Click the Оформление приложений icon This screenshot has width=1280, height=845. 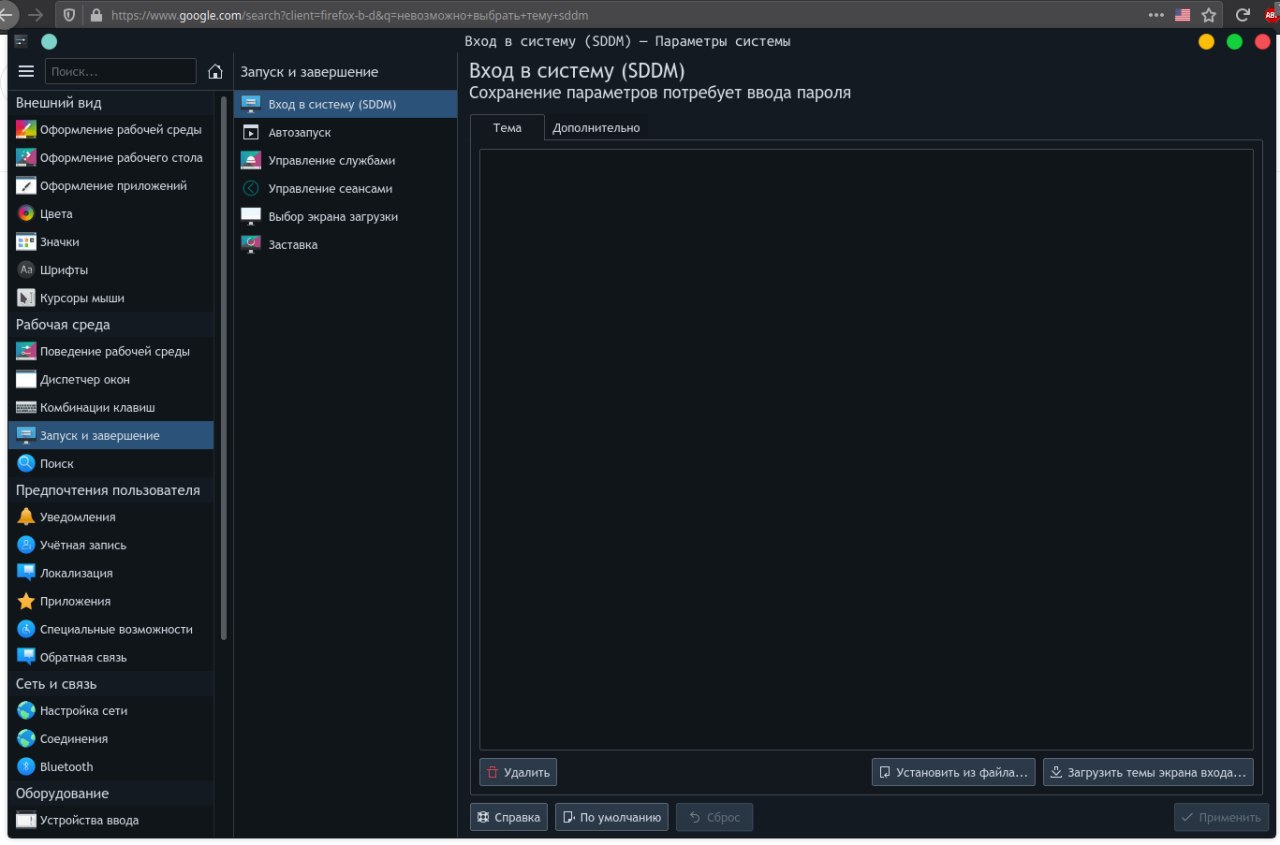click(26, 185)
